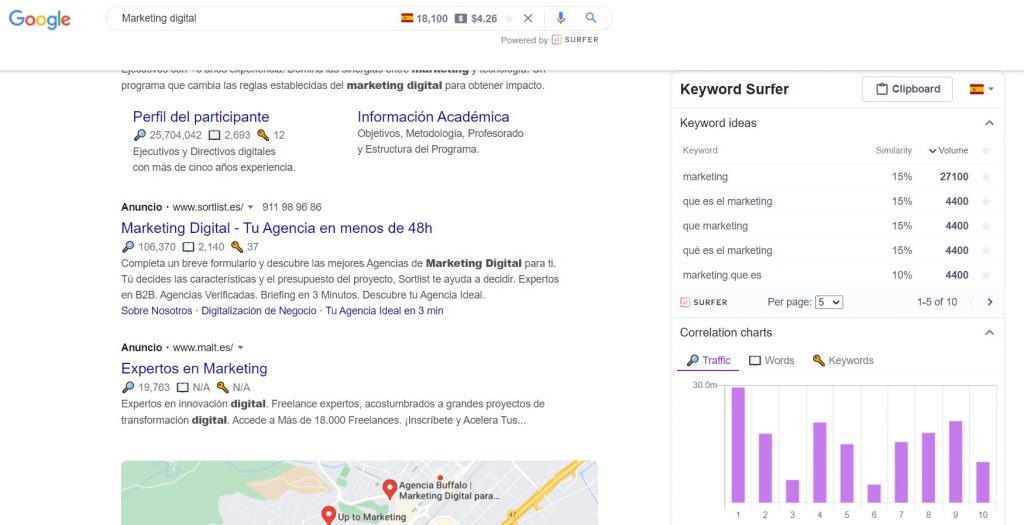
Task: Click the traffic bar for position 1
Action: click(738, 445)
